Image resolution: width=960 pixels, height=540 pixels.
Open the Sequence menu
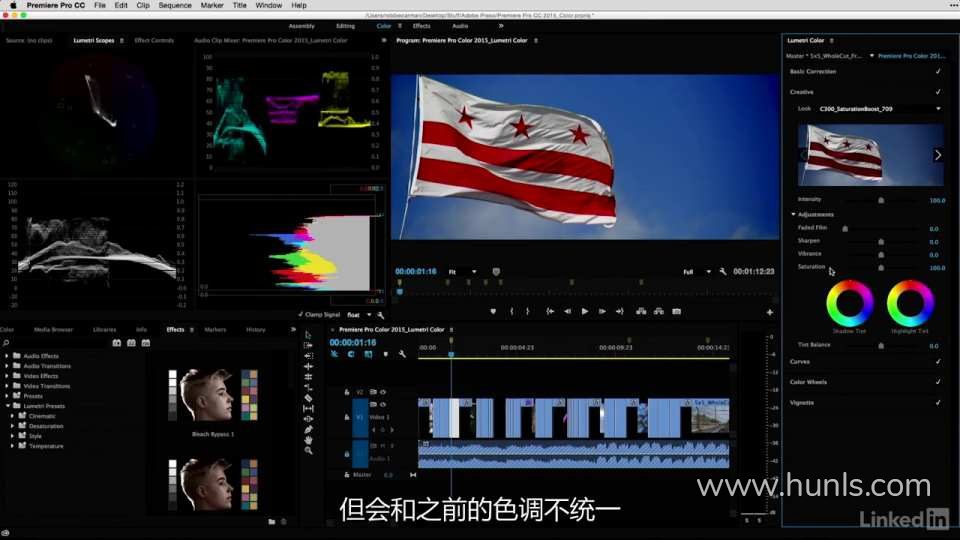click(x=175, y=5)
